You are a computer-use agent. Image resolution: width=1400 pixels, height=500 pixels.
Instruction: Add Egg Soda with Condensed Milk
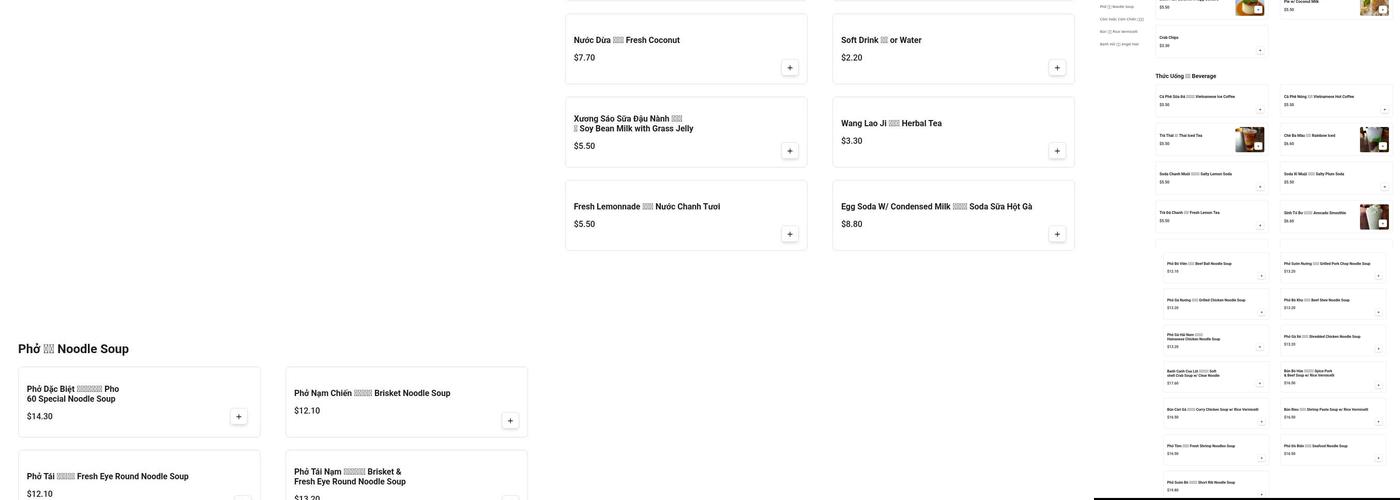coord(1057,234)
